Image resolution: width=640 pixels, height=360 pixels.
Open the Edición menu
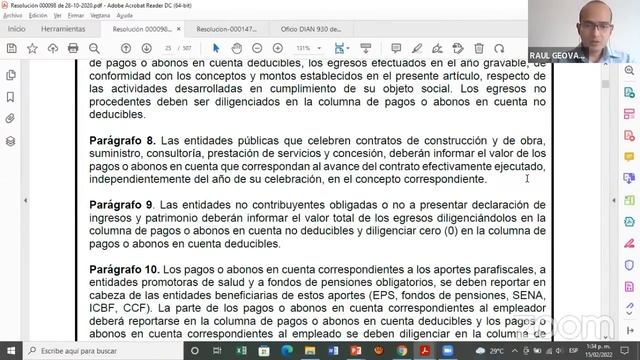(x=38, y=16)
